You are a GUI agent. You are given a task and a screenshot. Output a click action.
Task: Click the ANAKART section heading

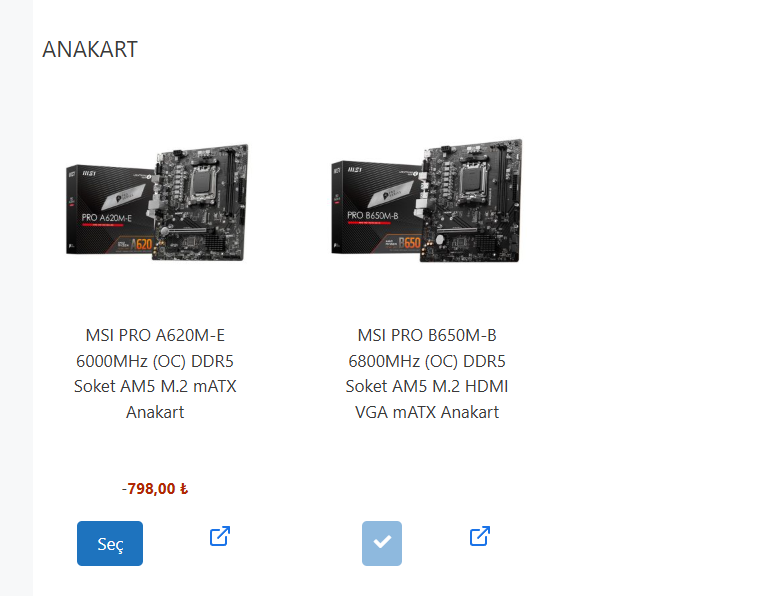[x=90, y=49]
